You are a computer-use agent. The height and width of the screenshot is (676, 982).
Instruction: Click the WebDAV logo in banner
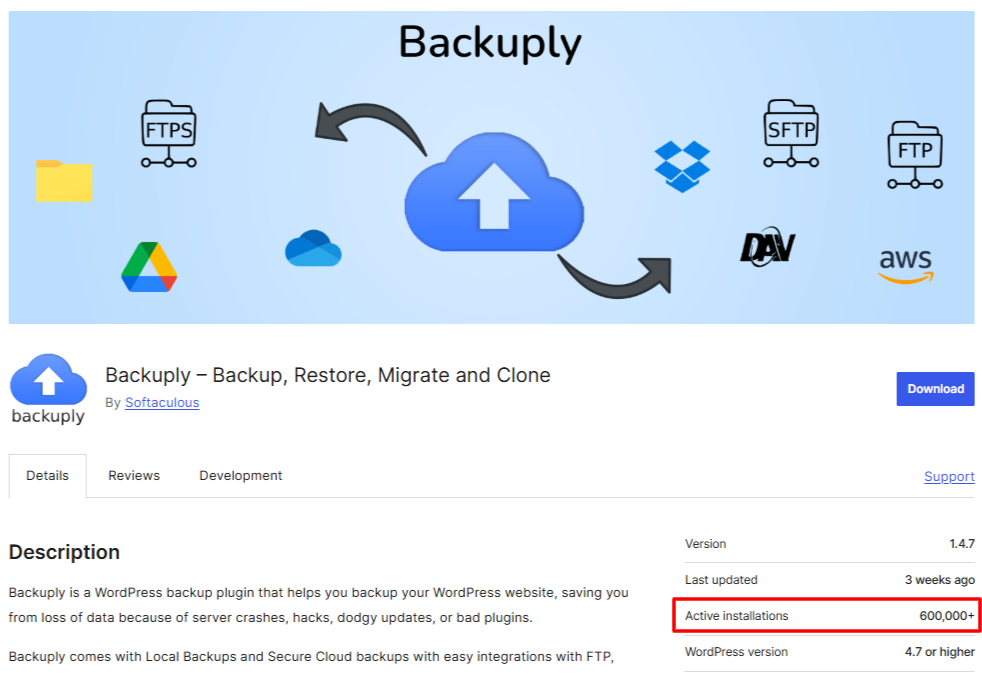point(767,247)
